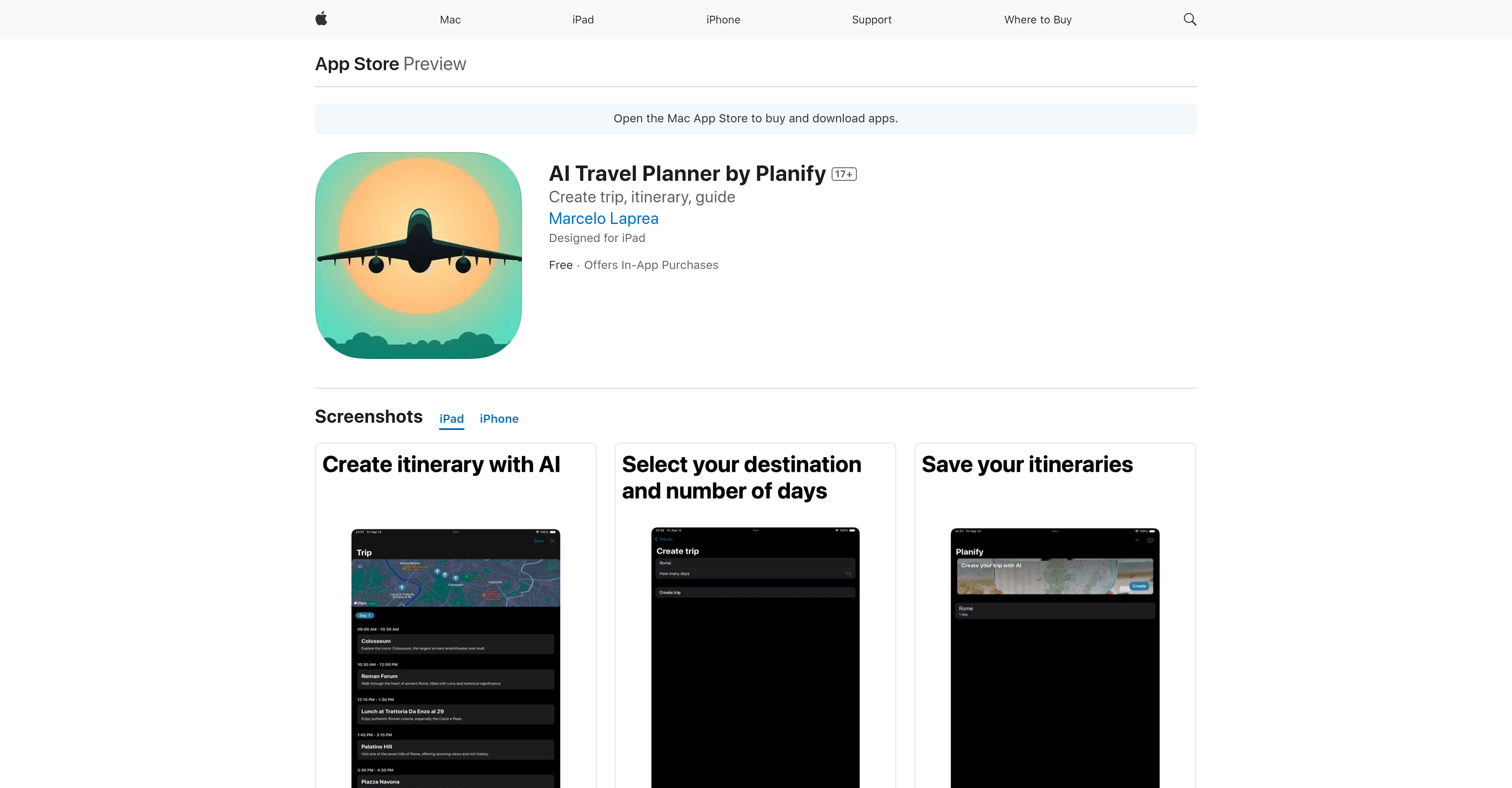
Task: Click the ellipsis dots in the screenshot status bar
Action: [456, 532]
